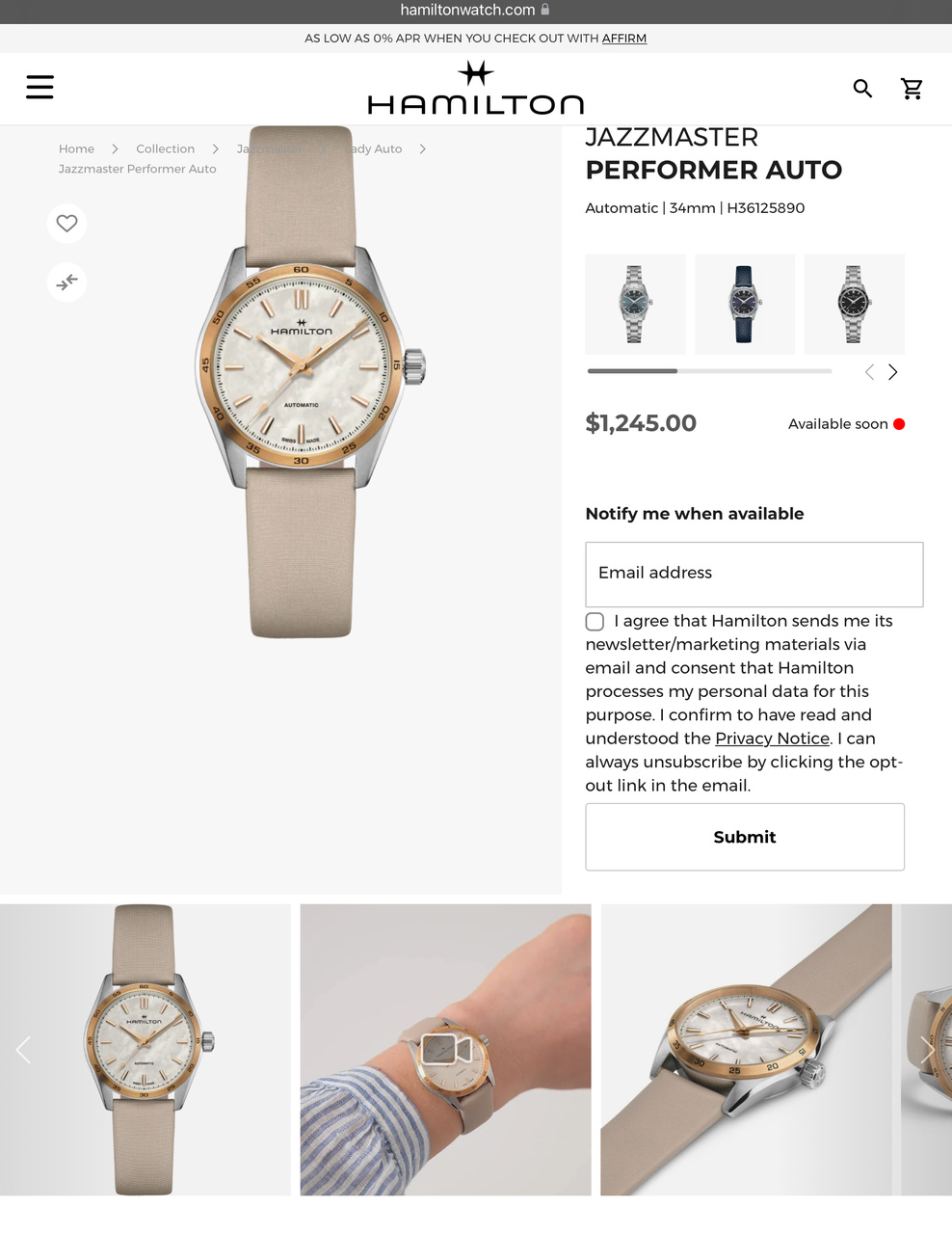Tick the newsletter consent checkbox
The width and height of the screenshot is (952, 1234).
pos(595,622)
